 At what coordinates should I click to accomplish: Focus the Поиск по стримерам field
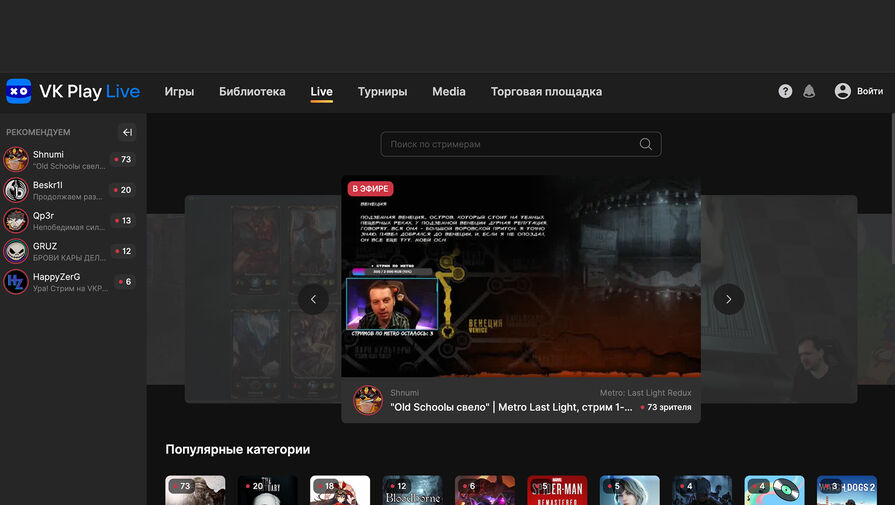(521, 144)
